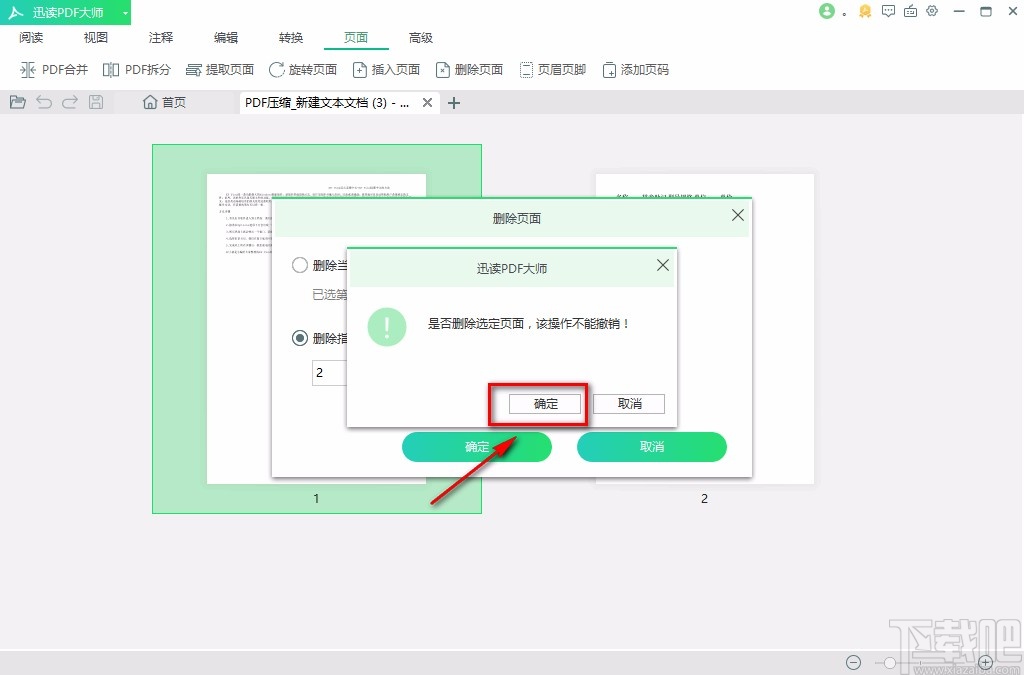Open the 插入页面 insert tool
This screenshot has height=675, width=1024.
(387, 69)
